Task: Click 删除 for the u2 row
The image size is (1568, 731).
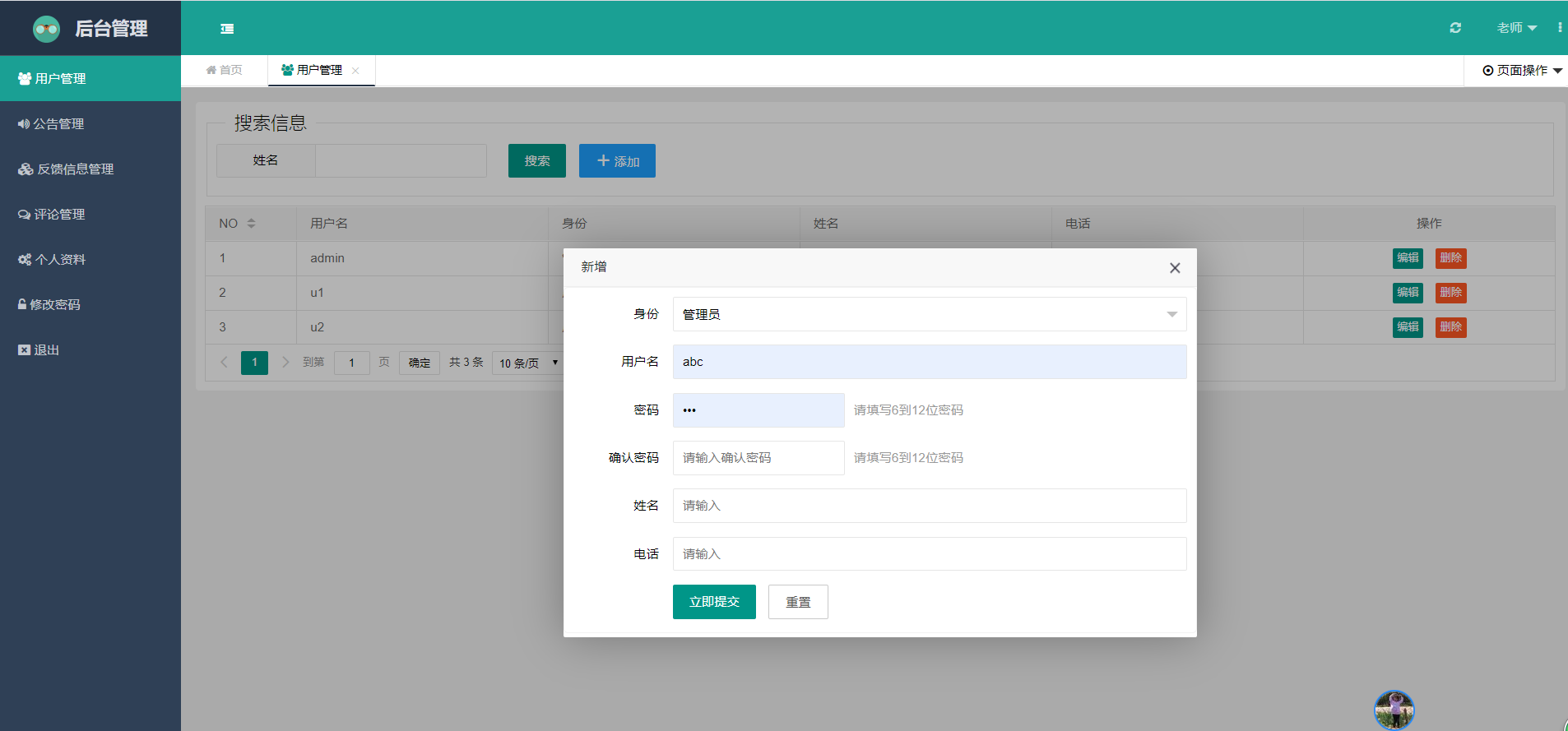Action: [1451, 327]
